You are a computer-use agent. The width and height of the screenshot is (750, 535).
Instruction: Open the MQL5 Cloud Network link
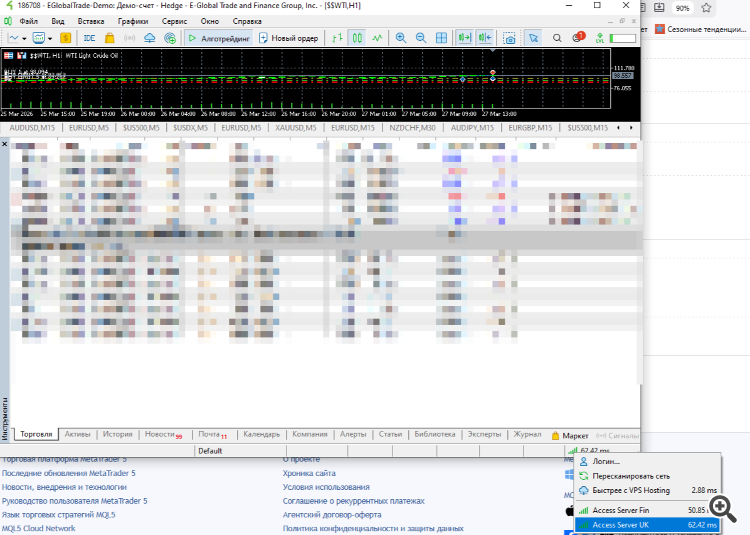coord(38,528)
